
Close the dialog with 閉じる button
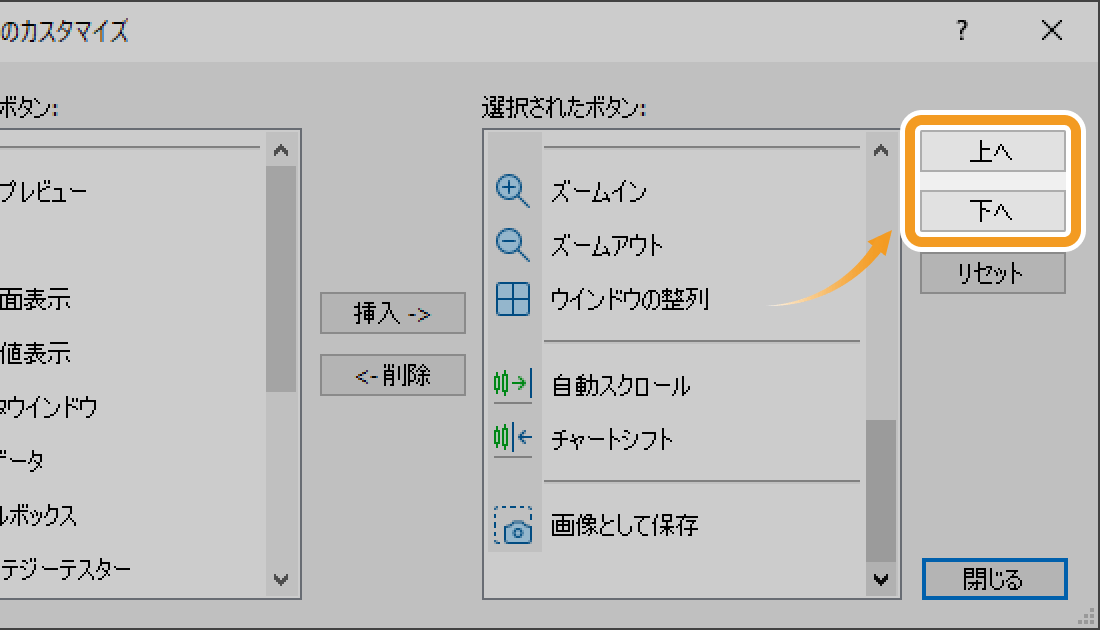click(995, 579)
